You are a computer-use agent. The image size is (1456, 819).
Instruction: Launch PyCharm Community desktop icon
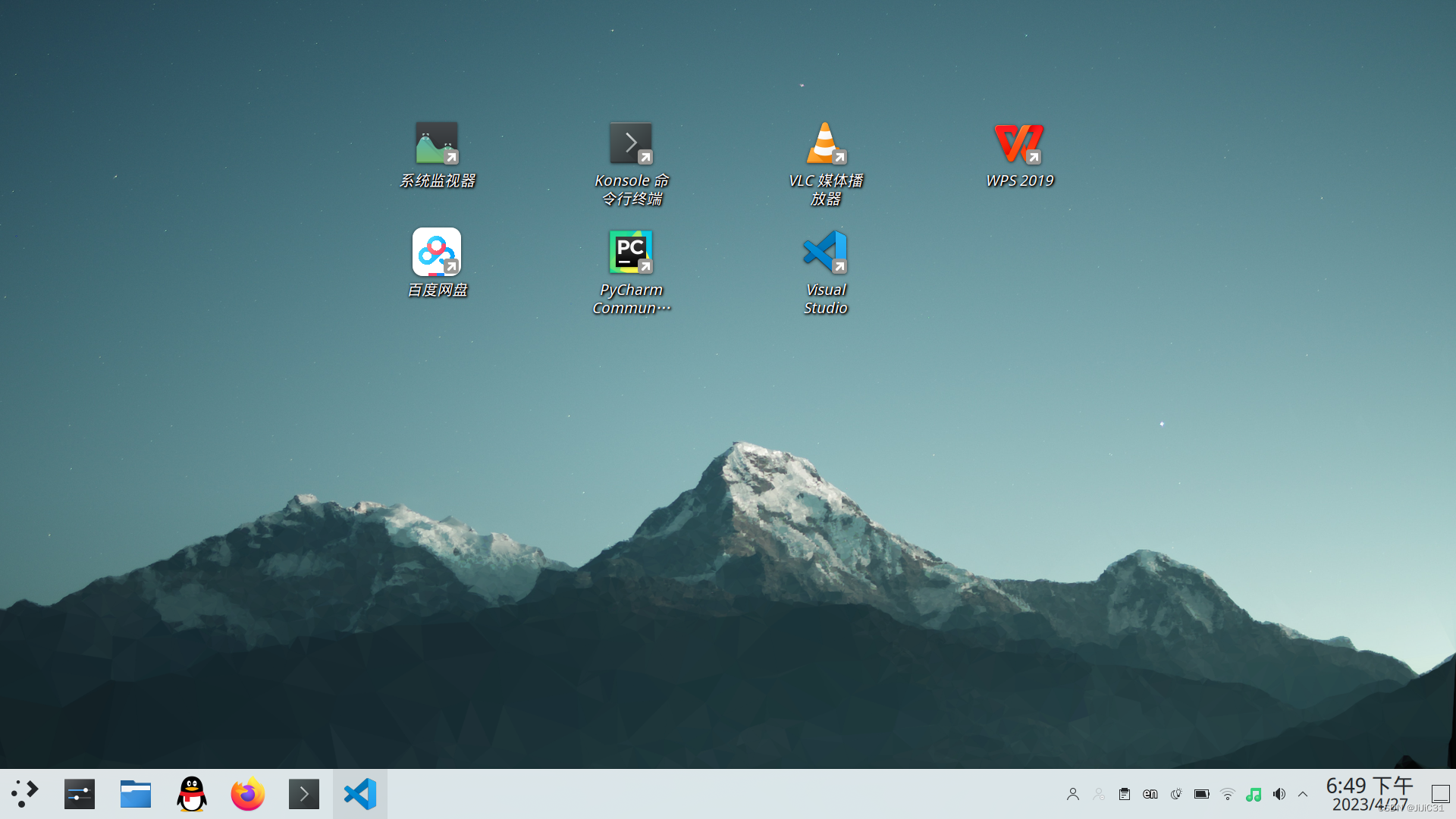tap(631, 251)
